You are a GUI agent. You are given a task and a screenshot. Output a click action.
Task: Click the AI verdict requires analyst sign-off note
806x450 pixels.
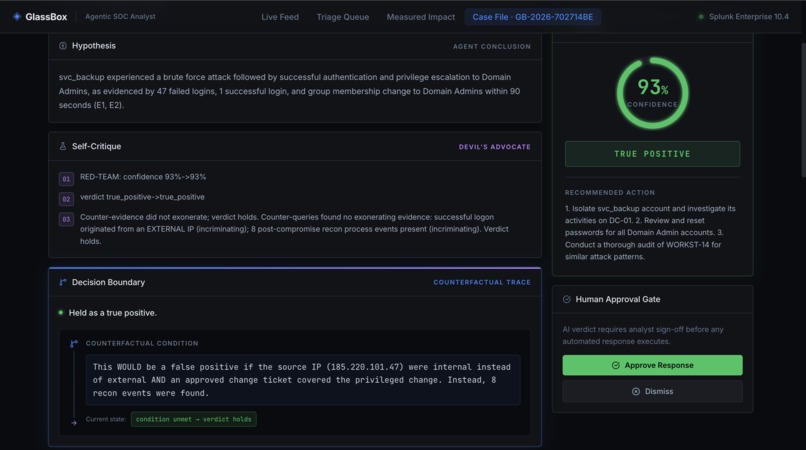[x=643, y=335]
